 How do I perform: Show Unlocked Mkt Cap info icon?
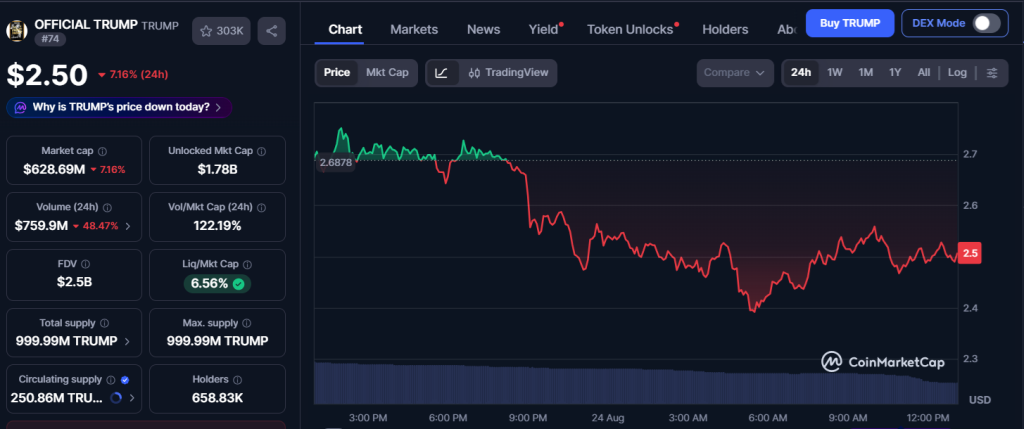(x=261, y=151)
